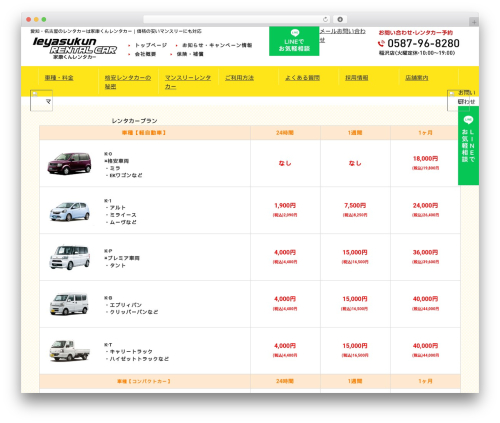The height and width of the screenshot is (423, 500).
Task: Select マンスリーレンタカー menu item
Action: click(188, 82)
